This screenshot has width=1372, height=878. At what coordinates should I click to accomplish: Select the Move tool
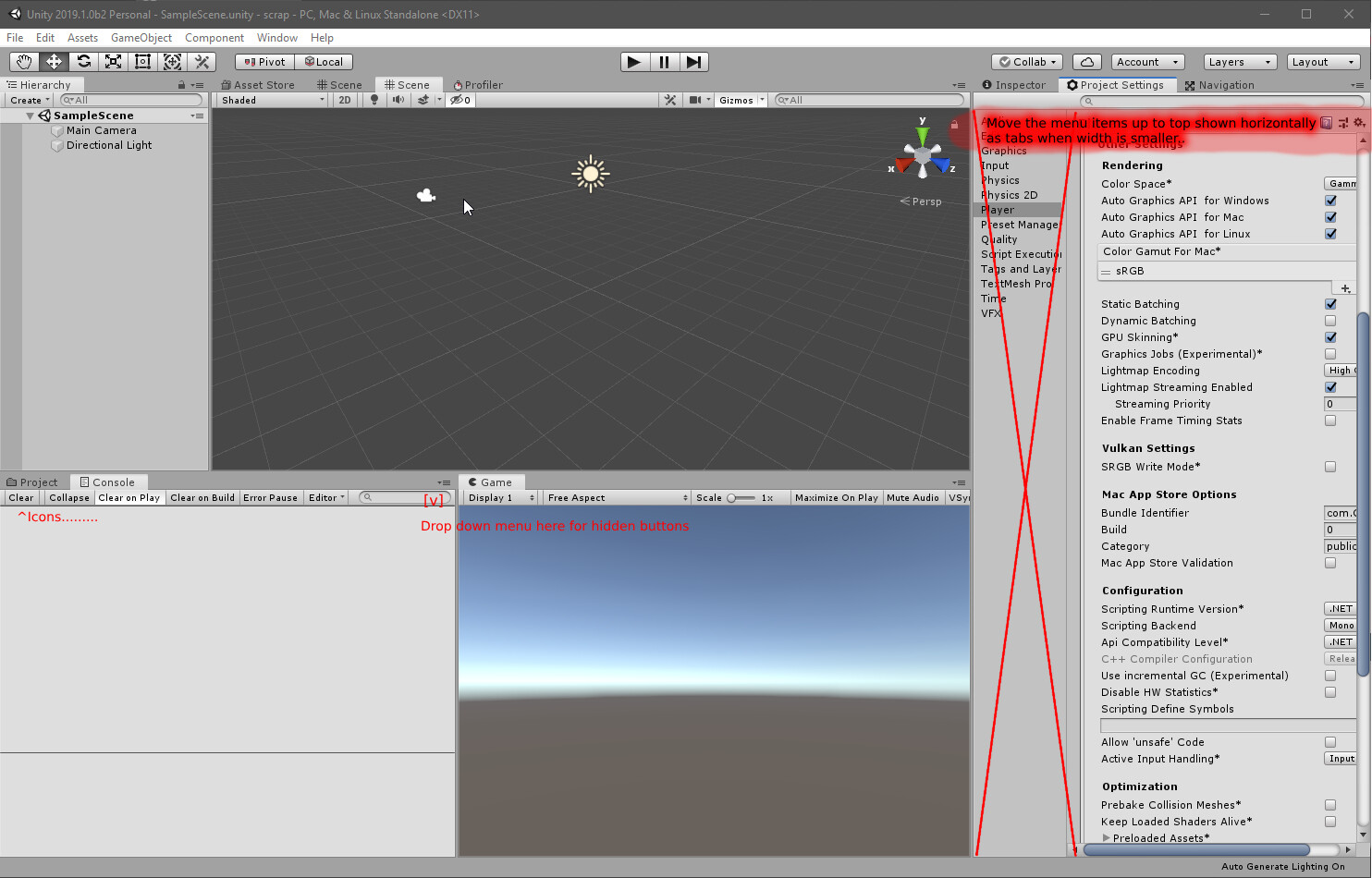(54, 61)
